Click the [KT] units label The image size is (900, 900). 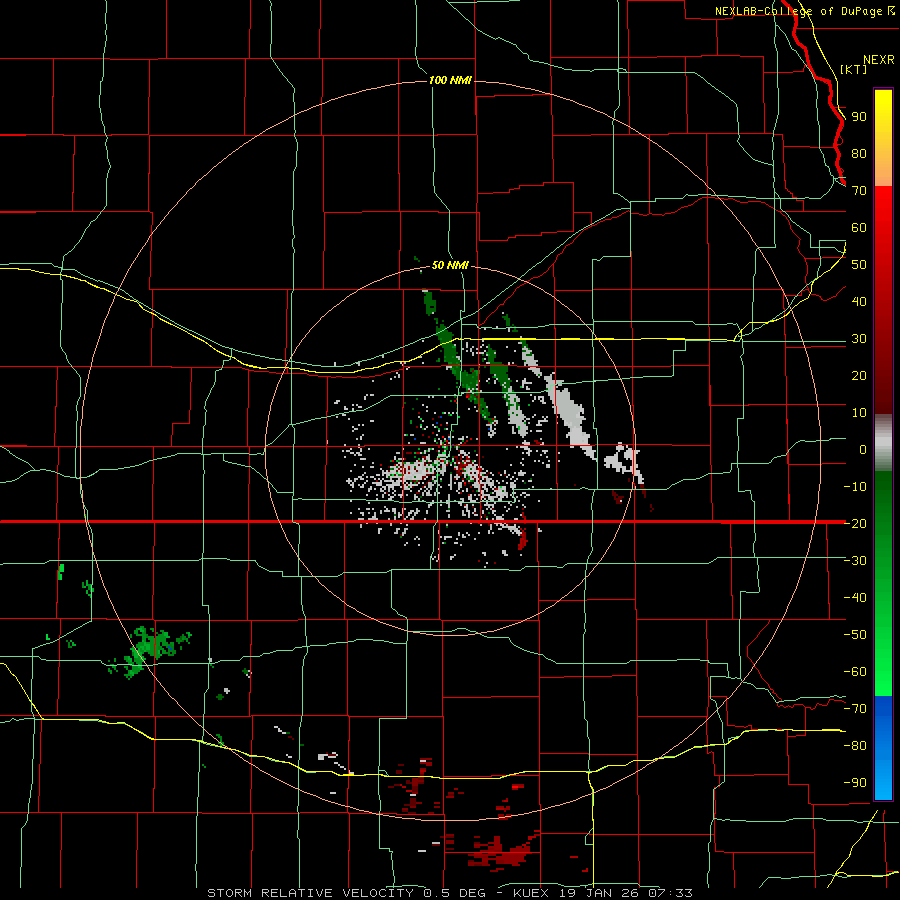854,69
